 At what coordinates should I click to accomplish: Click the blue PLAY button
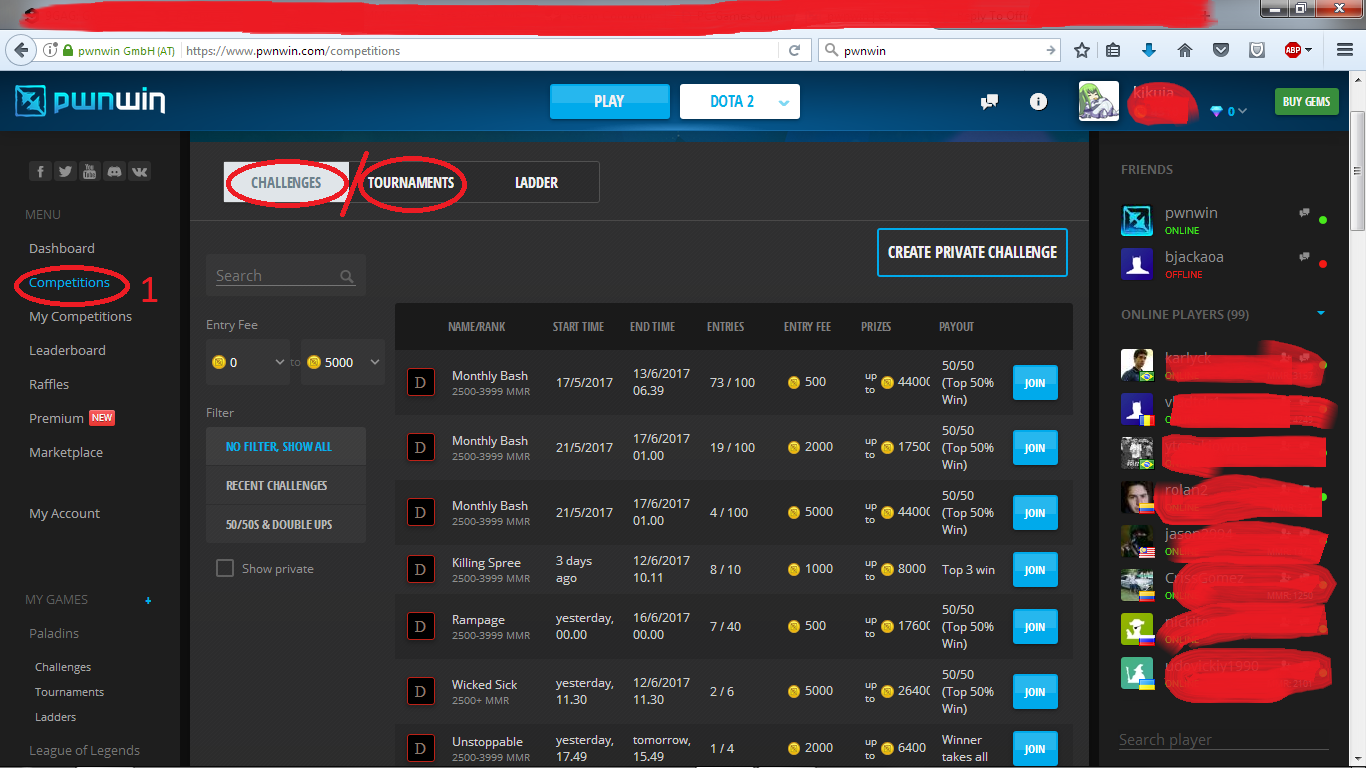coord(609,101)
